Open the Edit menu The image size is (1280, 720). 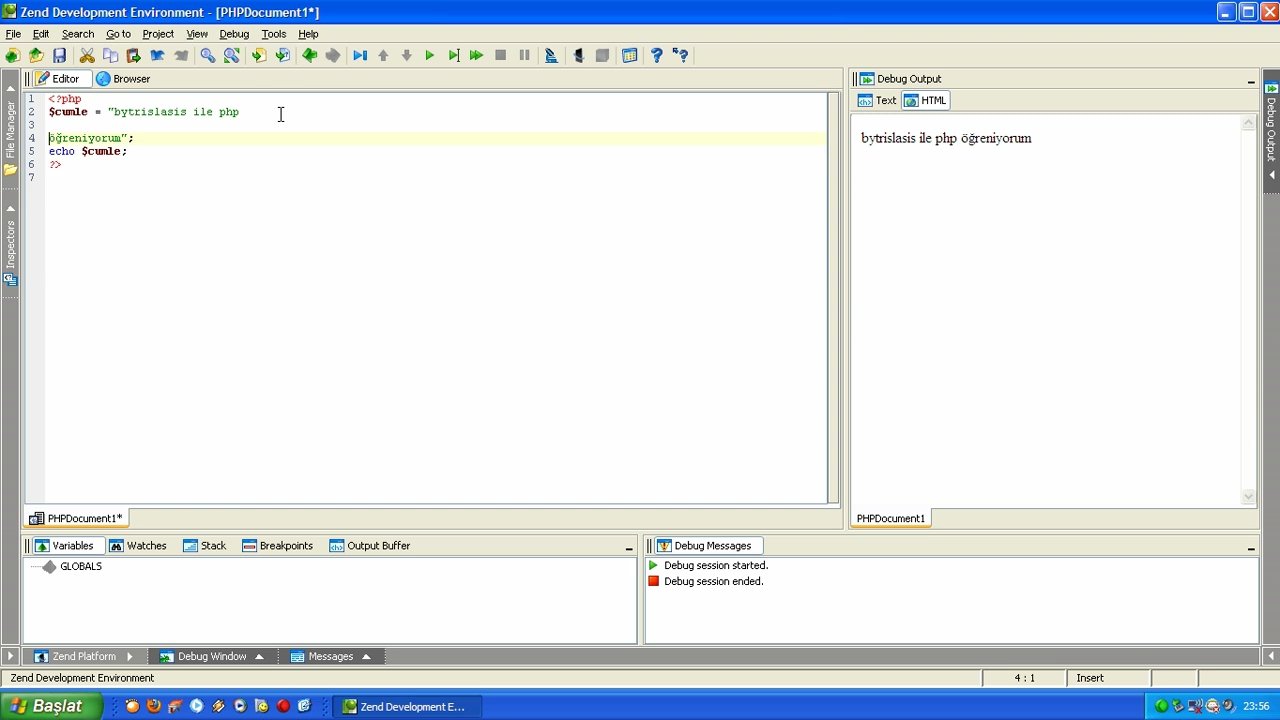41,34
